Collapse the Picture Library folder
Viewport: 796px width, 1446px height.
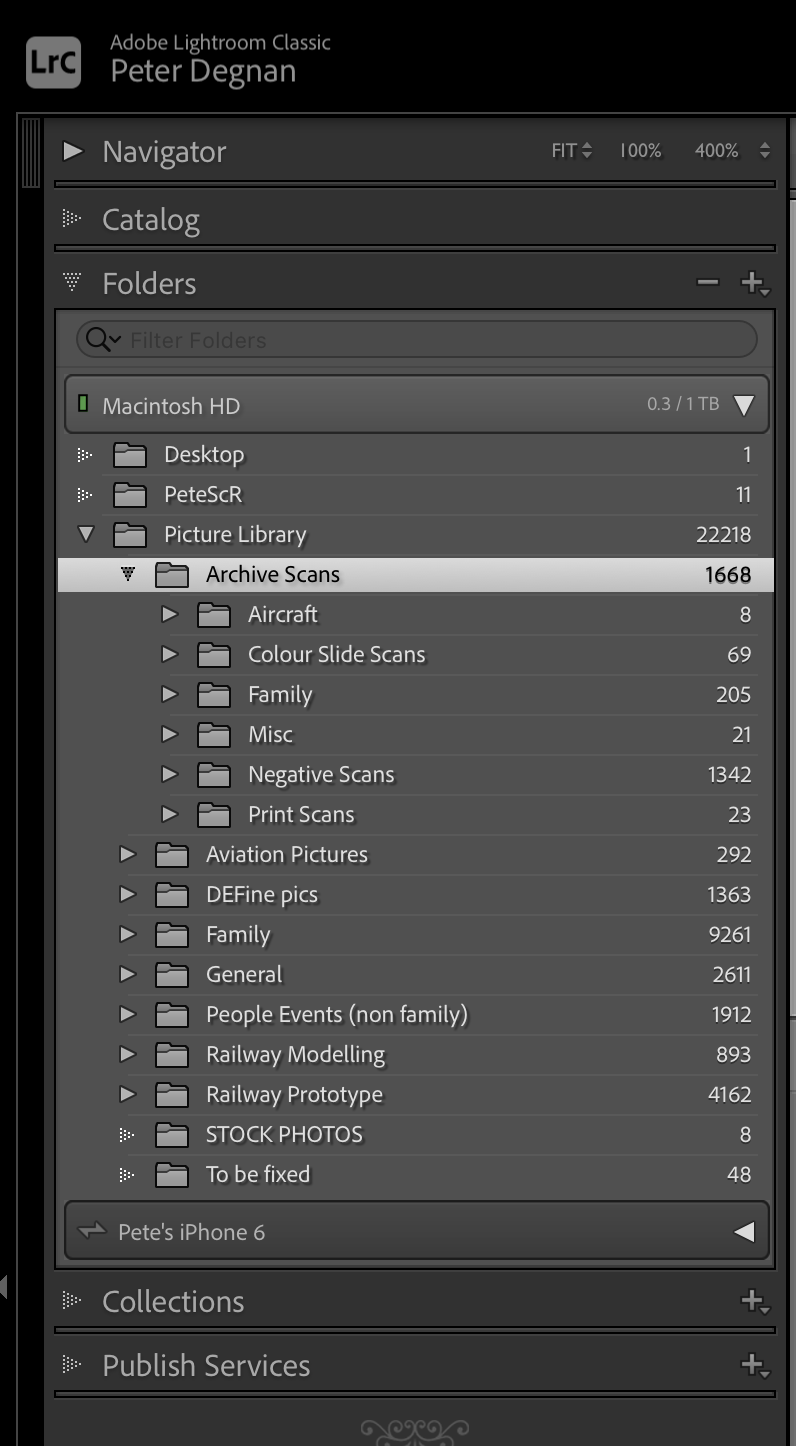point(86,534)
